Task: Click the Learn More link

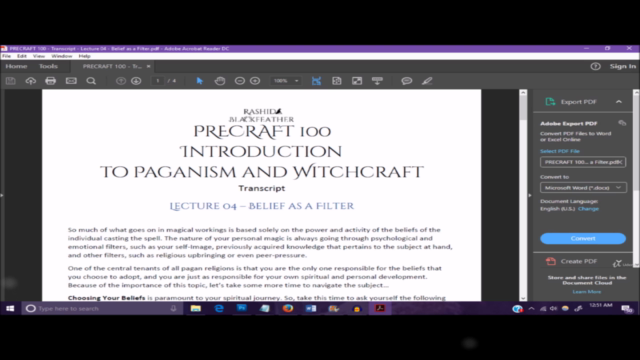Action: click(x=587, y=291)
